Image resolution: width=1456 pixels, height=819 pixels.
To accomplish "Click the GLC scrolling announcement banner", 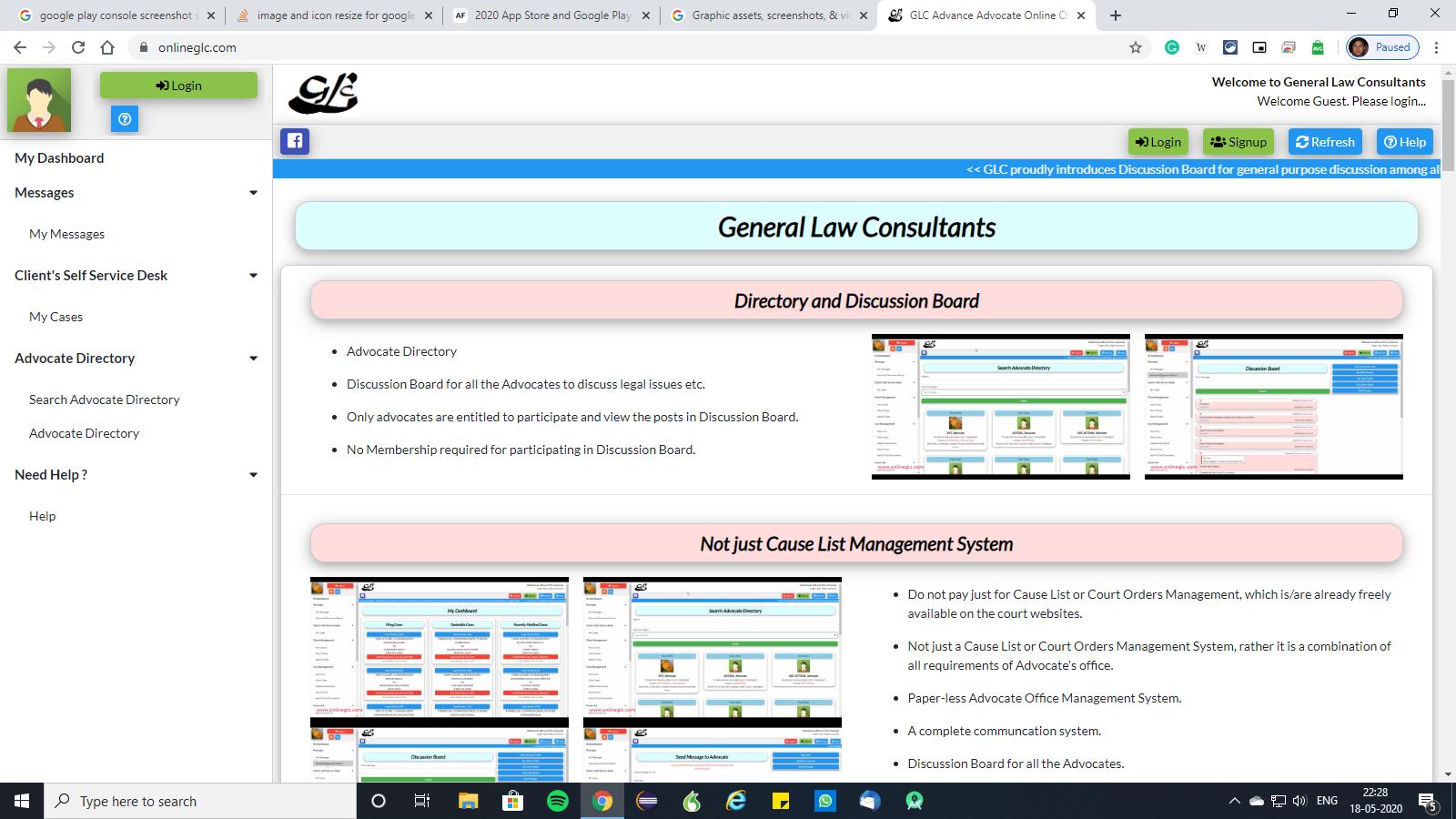I will [x=856, y=169].
